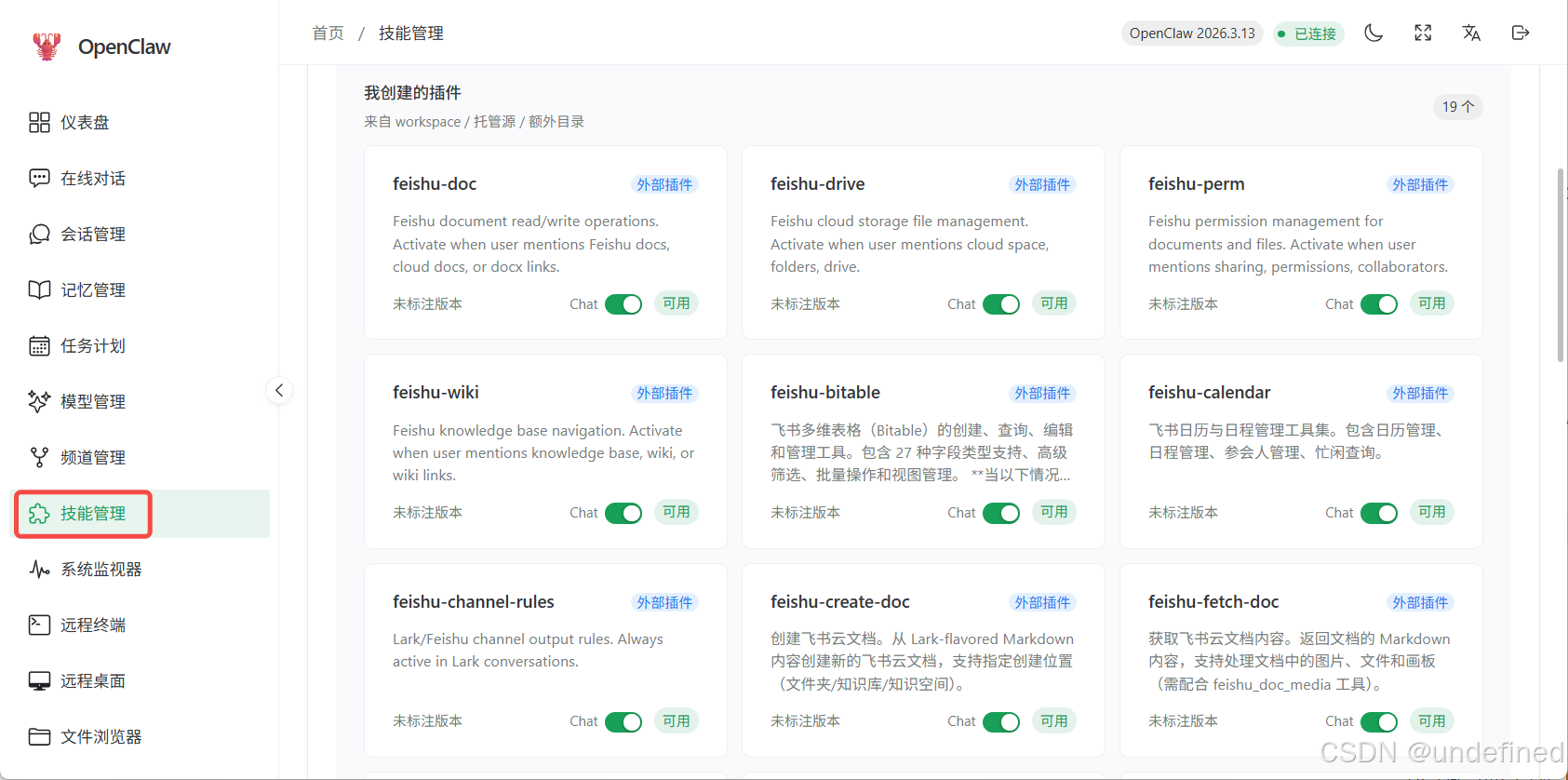The width and height of the screenshot is (1568, 780).
Task: Click the 文件浏览器 folder icon
Action: click(x=39, y=737)
